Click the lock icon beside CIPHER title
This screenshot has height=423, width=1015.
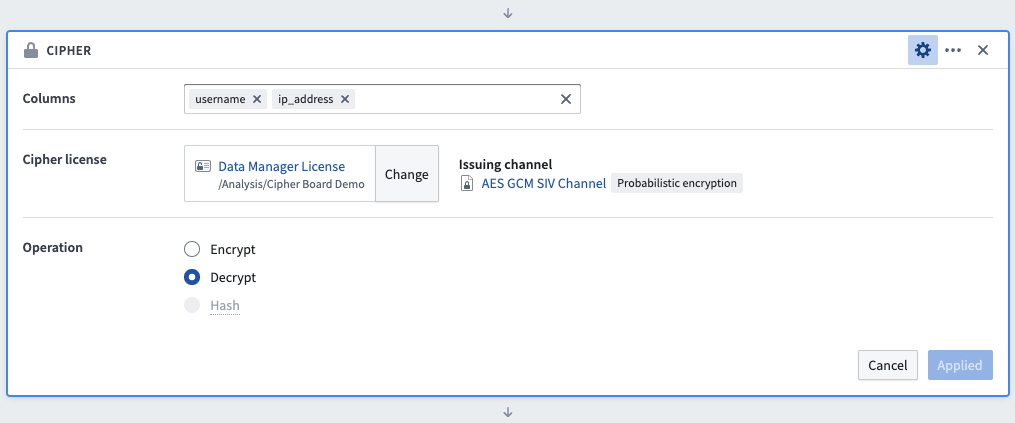[x=30, y=50]
